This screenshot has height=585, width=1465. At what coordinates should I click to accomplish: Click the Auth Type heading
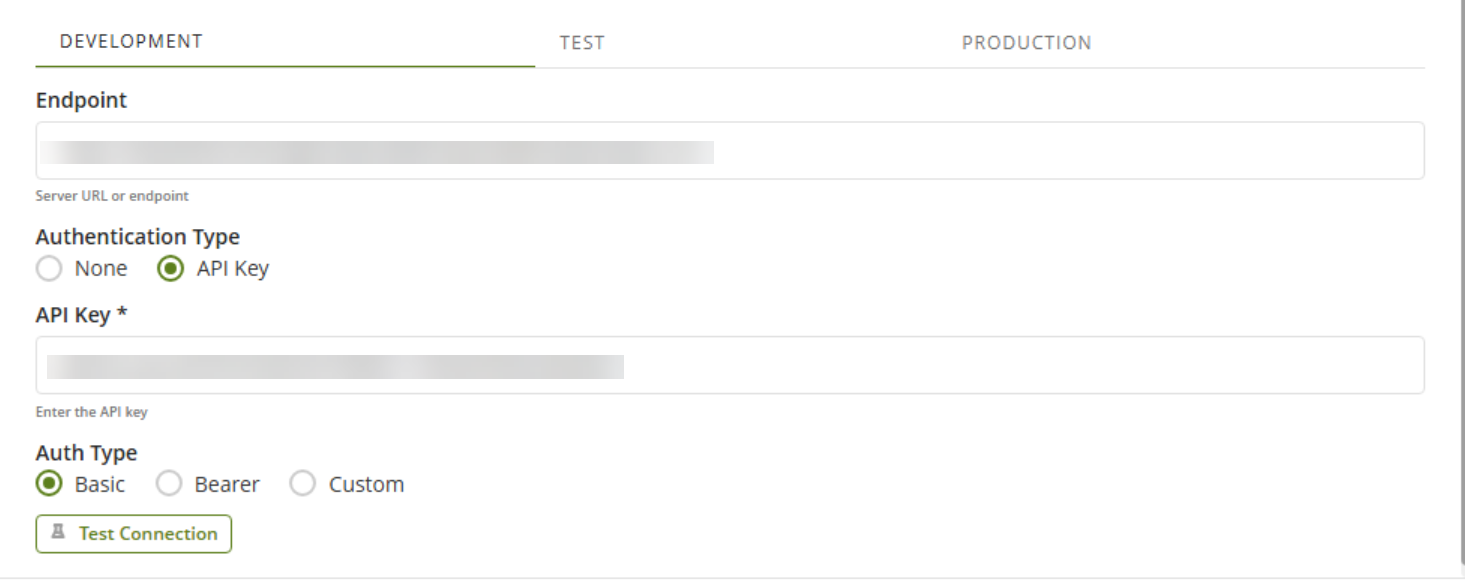86,453
